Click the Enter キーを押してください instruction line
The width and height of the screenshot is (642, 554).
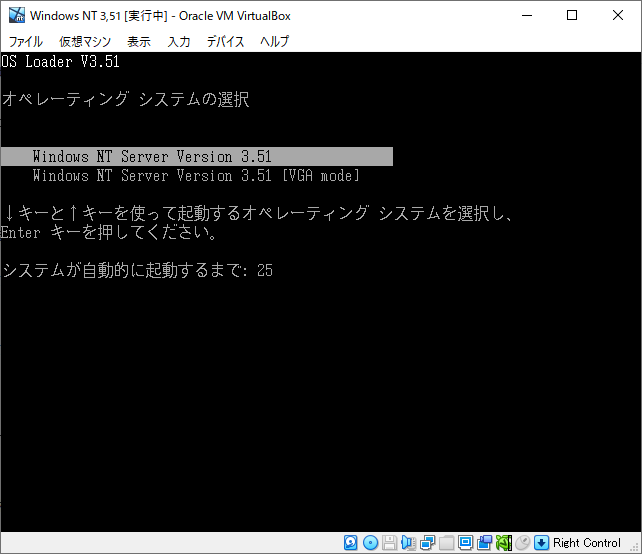pos(108,233)
